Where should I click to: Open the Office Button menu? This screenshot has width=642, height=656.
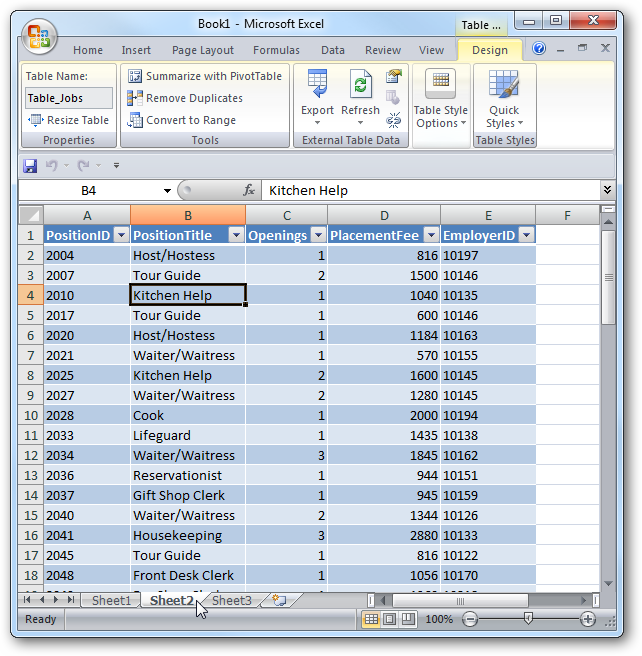coord(39,38)
